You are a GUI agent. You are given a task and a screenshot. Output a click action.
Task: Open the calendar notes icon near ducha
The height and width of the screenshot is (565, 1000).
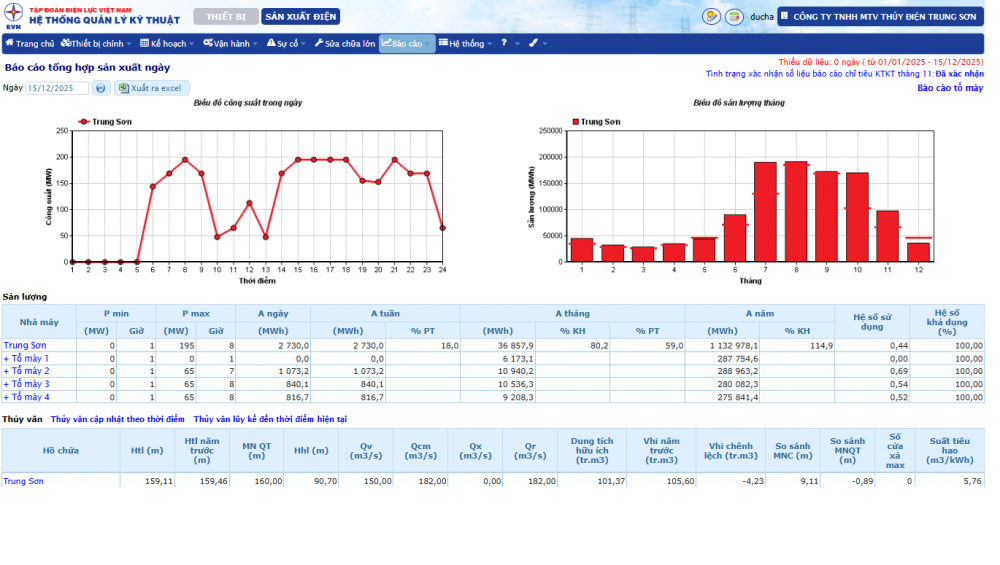pos(734,17)
